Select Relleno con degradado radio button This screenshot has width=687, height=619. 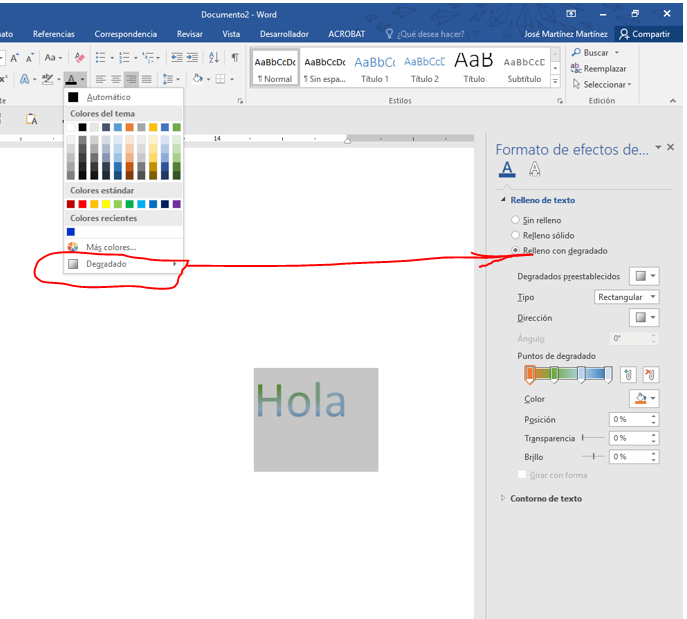click(515, 251)
